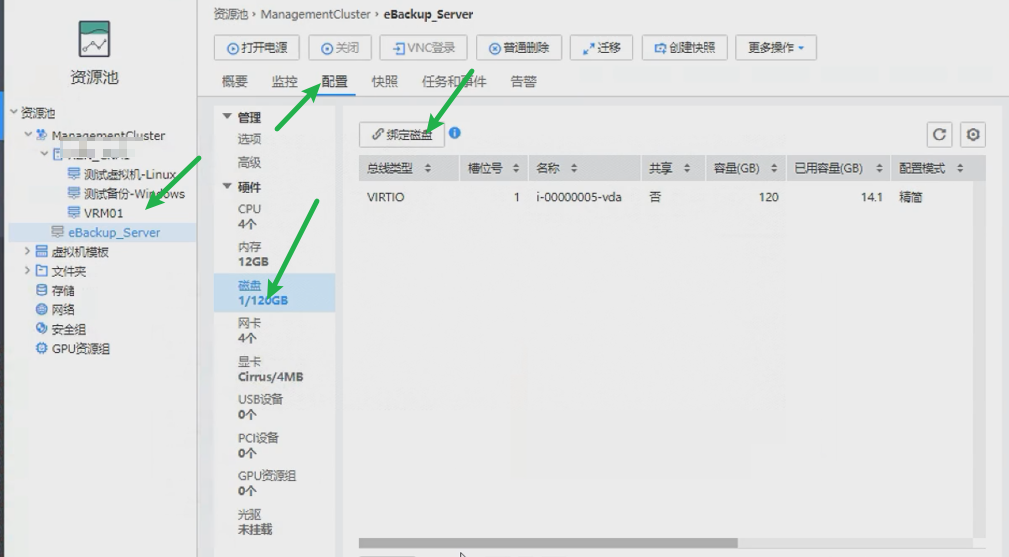This screenshot has width=1009, height=557.
Task: Click the 绑定磁盘 button
Action: (x=401, y=134)
